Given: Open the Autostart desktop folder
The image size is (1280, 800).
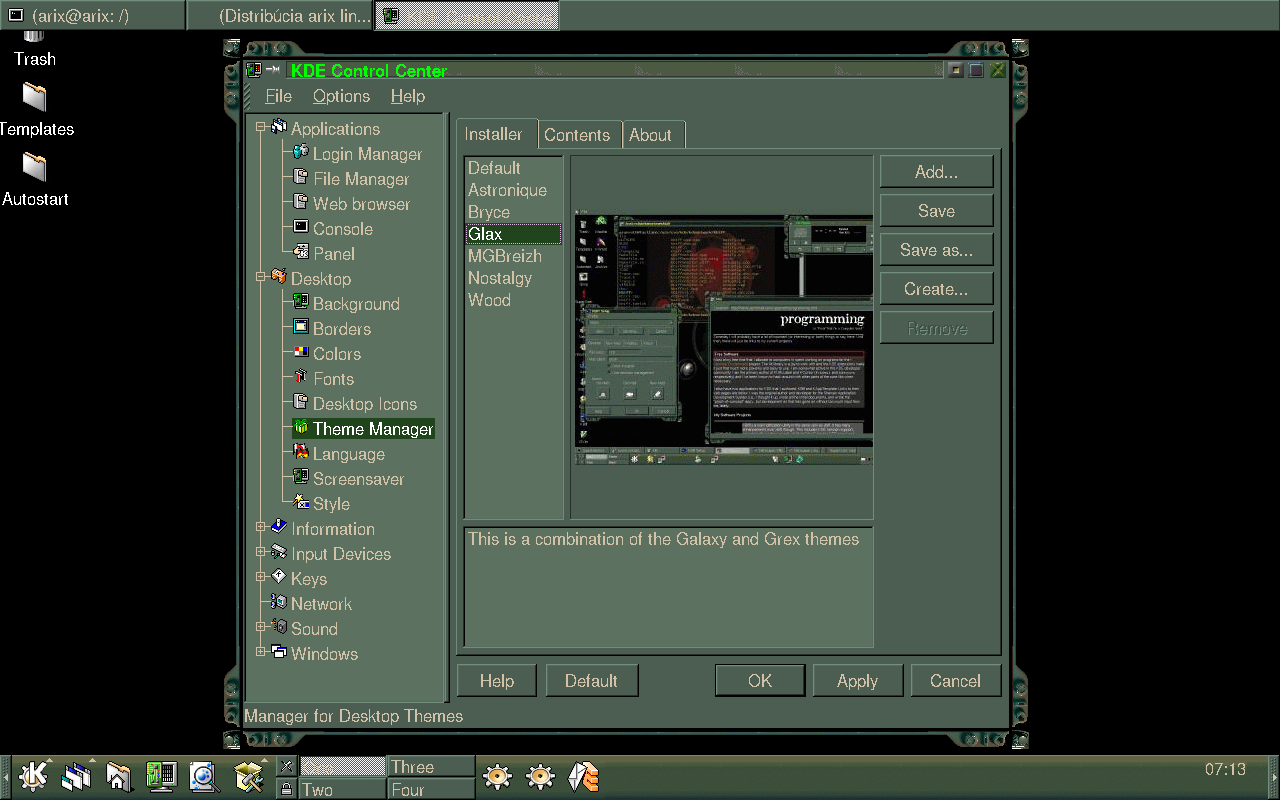Looking at the screenshot, I should pos(34,180).
